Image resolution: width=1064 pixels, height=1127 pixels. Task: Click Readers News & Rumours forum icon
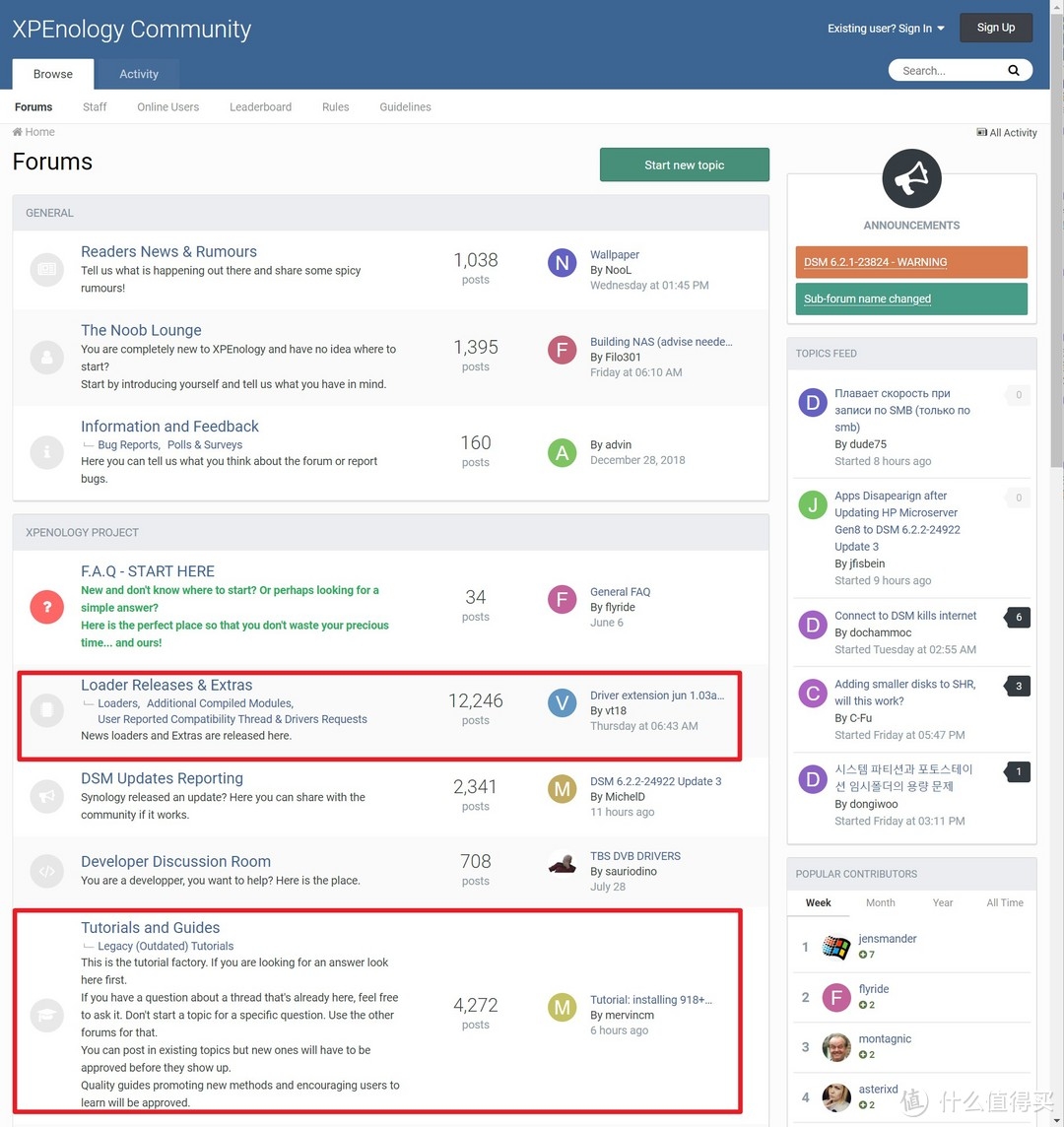(x=46, y=270)
